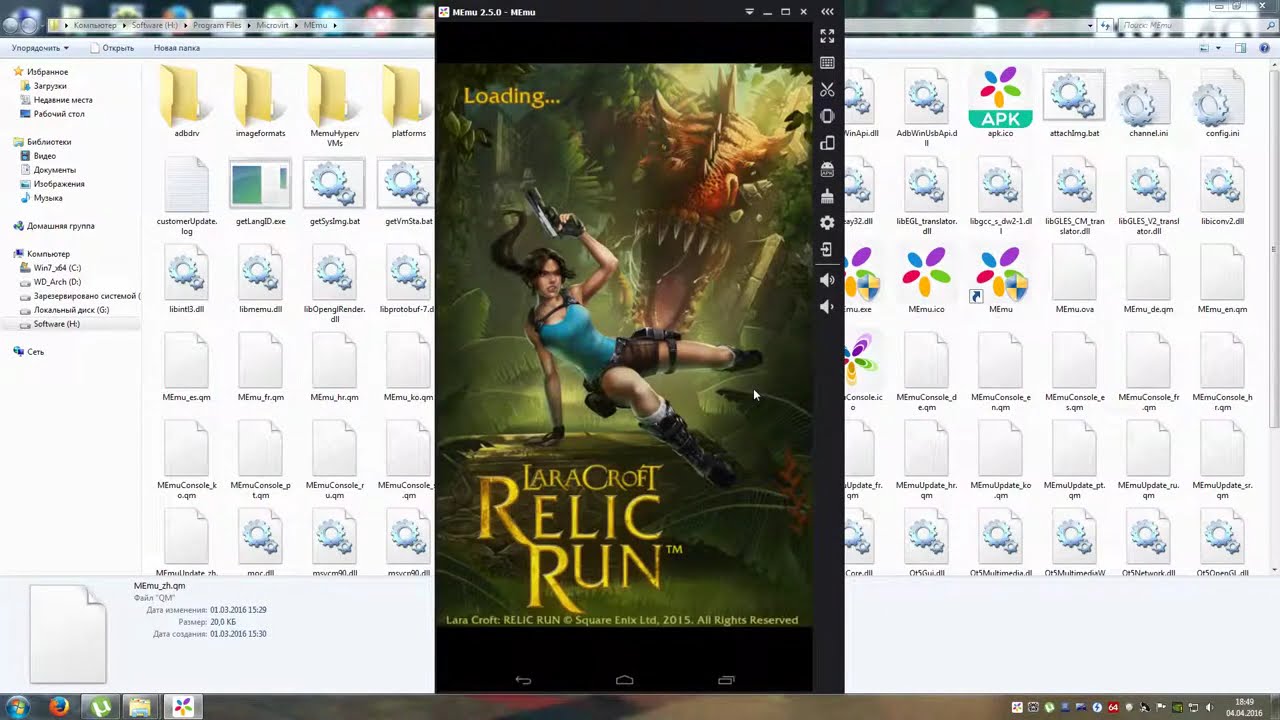Open MEmu settings gear icon
The image size is (1280, 720).
click(x=827, y=223)
